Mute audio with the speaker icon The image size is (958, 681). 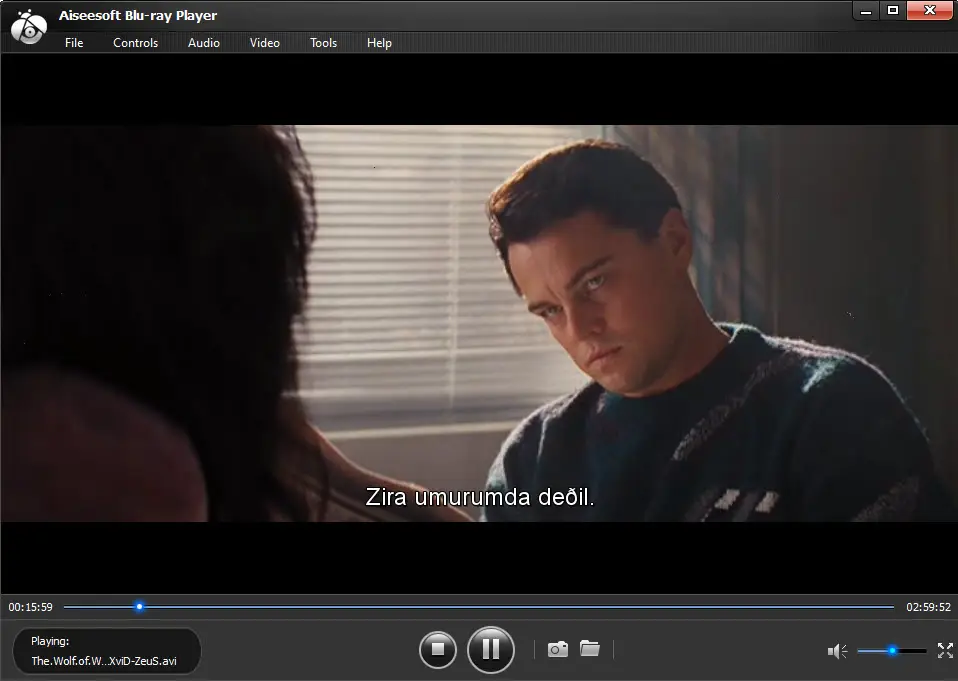point(837,651)
